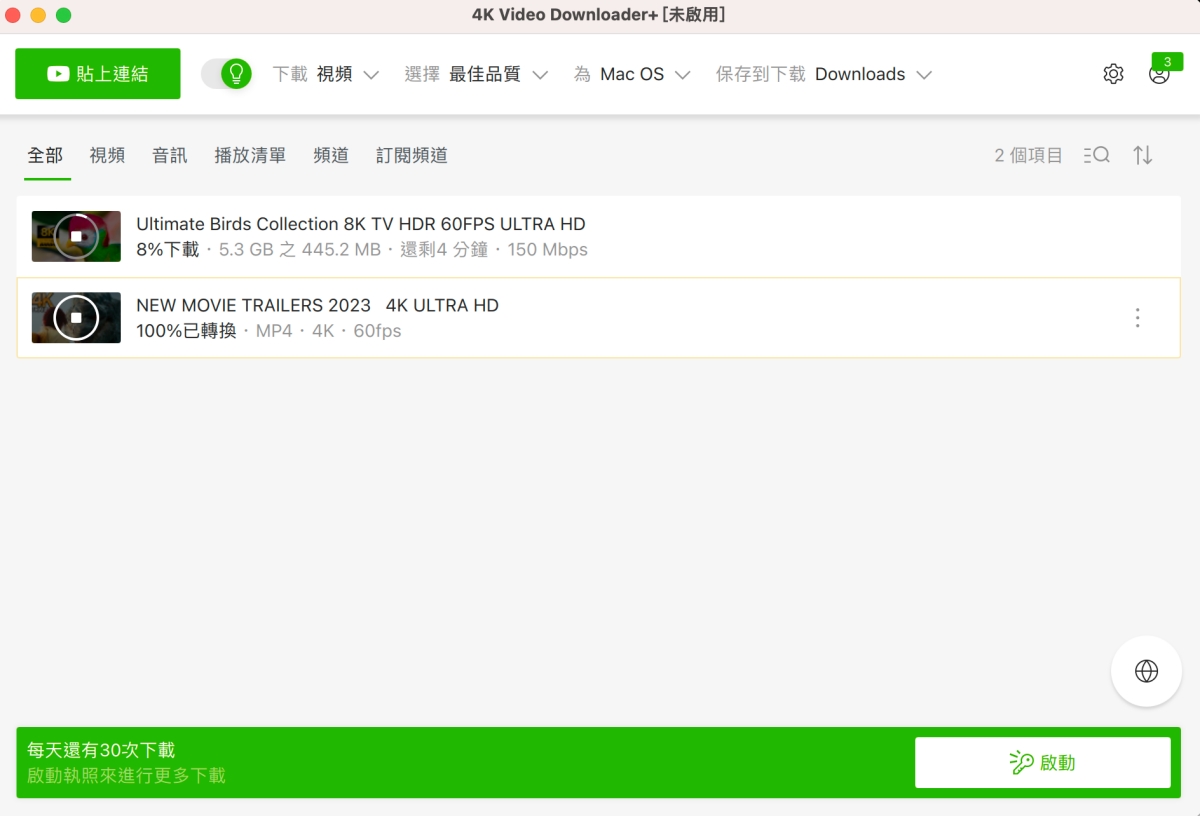Screen dimensions: 1200x816
Task: Click the green notification badge showing 3
Action: 1166,62
